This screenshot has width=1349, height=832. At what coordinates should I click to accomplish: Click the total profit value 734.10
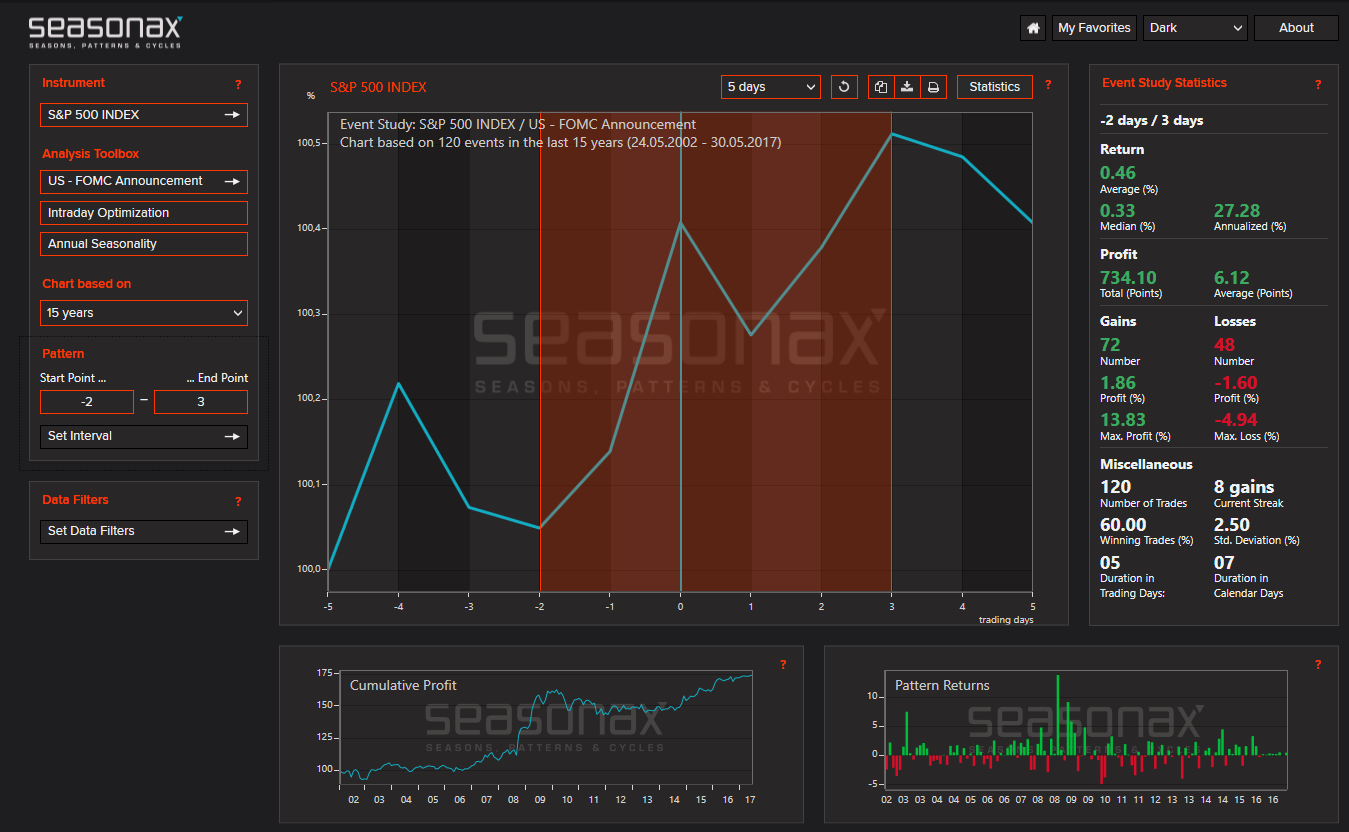1128,278
